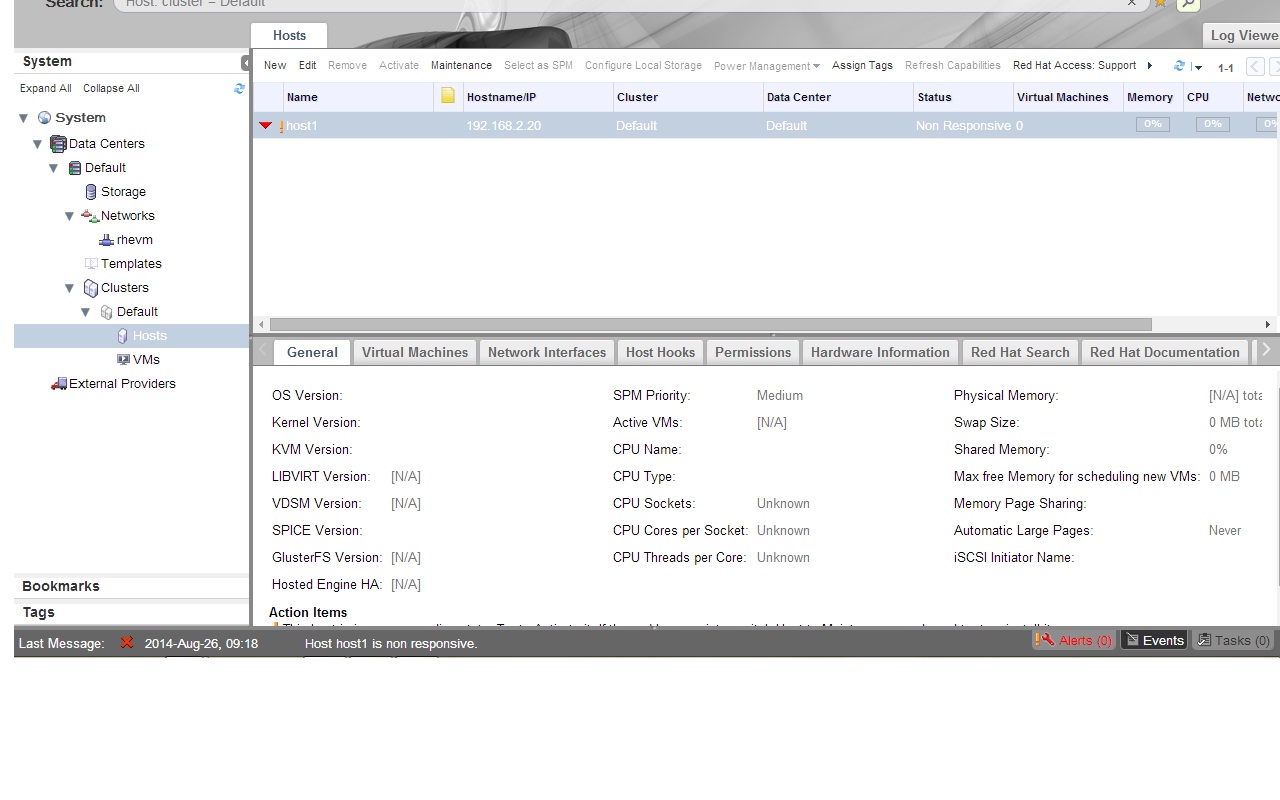
Task: Open the Power Management dropdown
Action: pyautogui.click(x=766, y=66)
